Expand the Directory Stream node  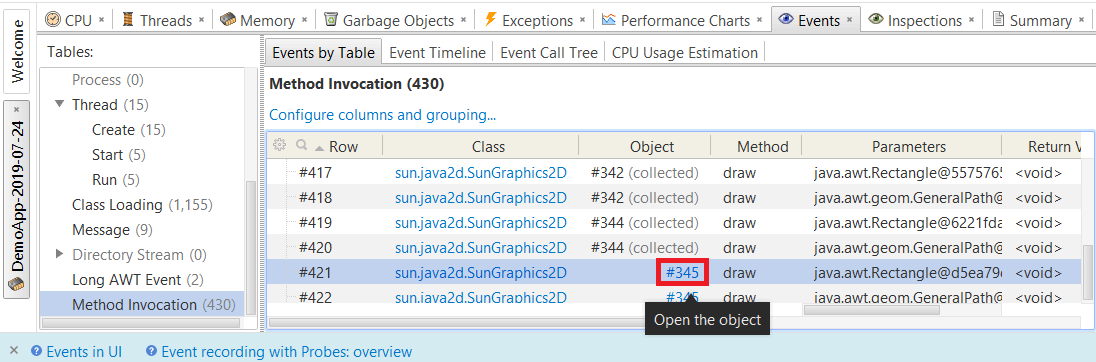point(59,254)
